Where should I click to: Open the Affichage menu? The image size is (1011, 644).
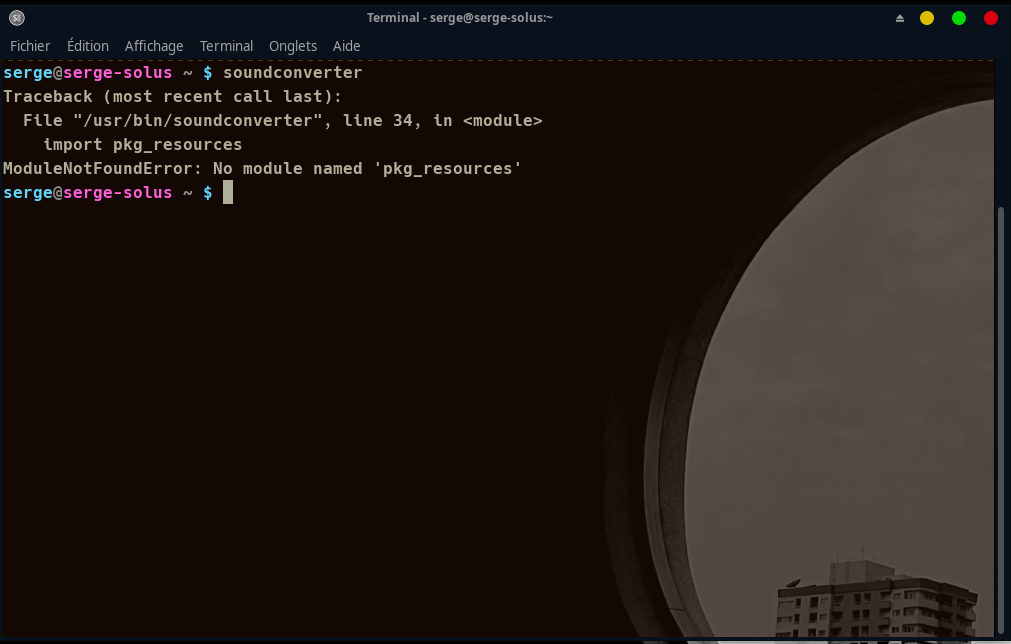[153, 46]
